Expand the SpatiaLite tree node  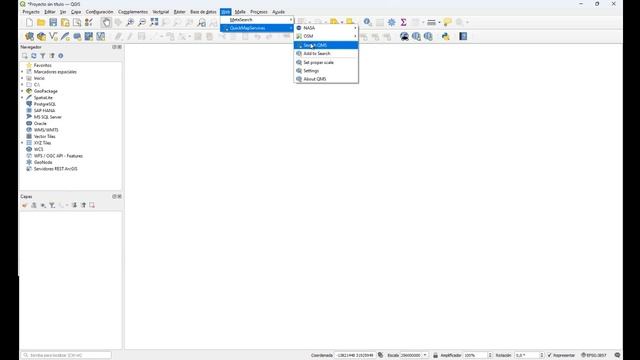tap(22, 98)
